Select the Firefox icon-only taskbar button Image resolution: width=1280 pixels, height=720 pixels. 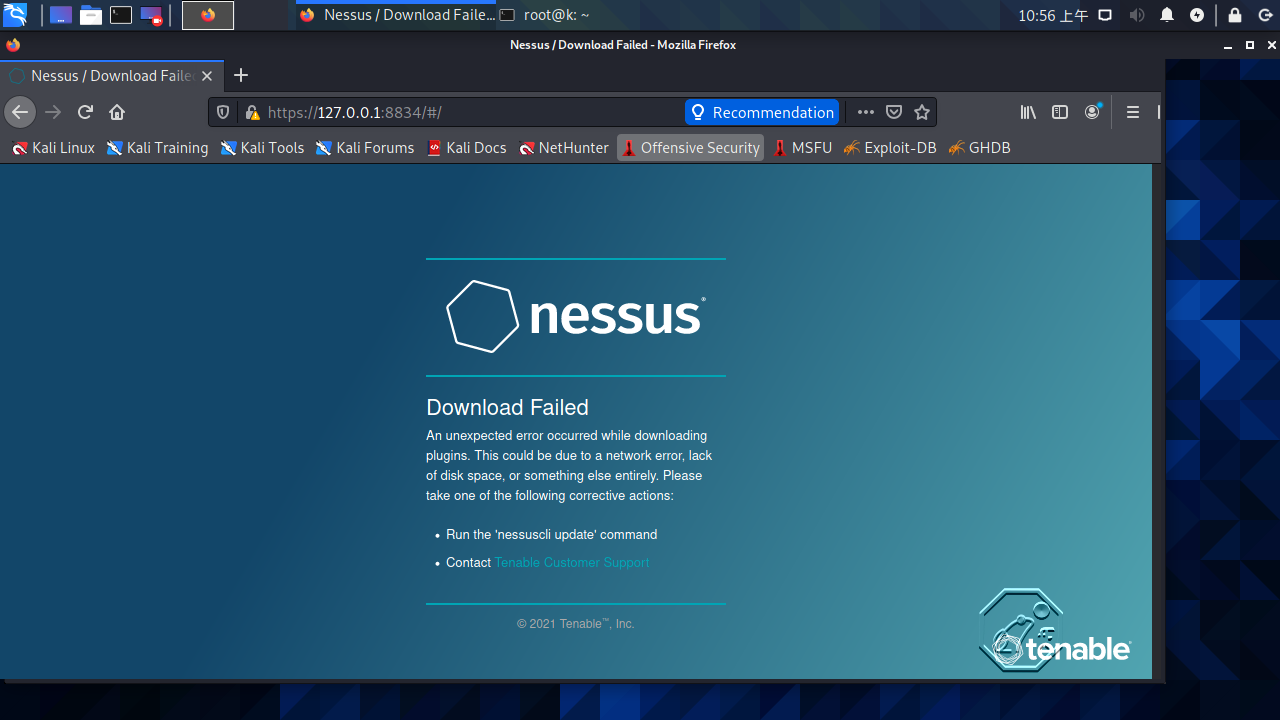pos(208,15)
